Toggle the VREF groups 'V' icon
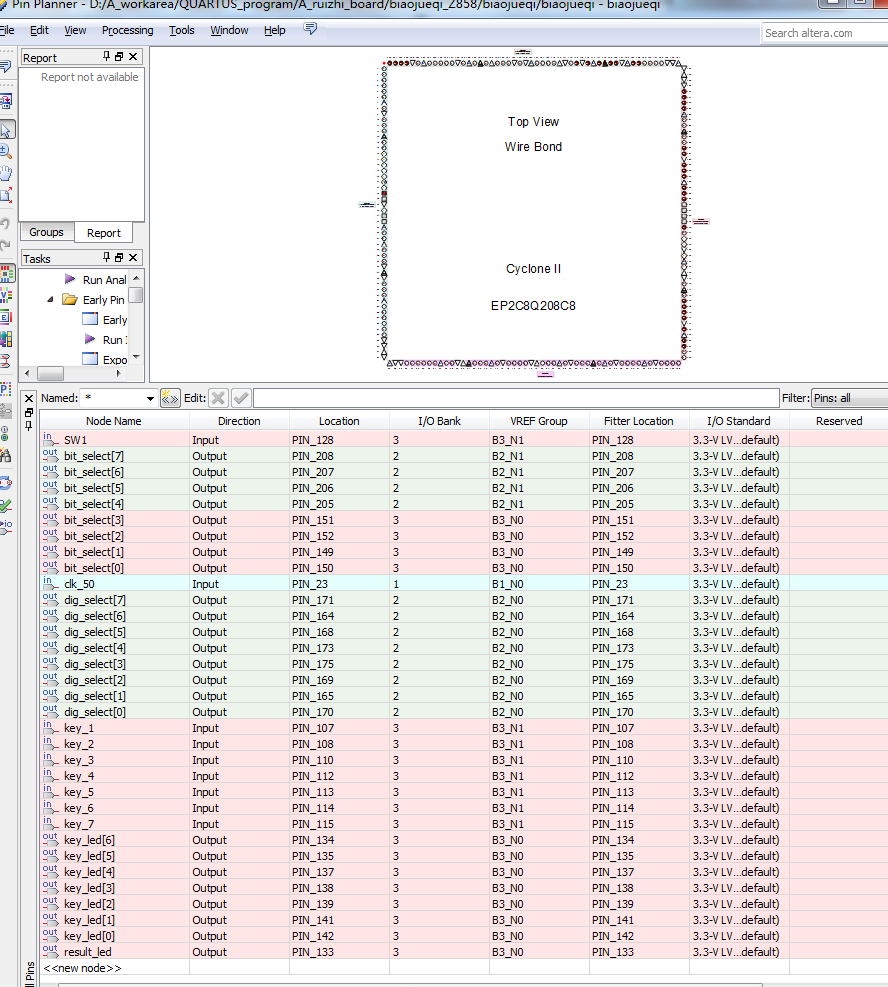The image size is (888, 987). point(6,296)
